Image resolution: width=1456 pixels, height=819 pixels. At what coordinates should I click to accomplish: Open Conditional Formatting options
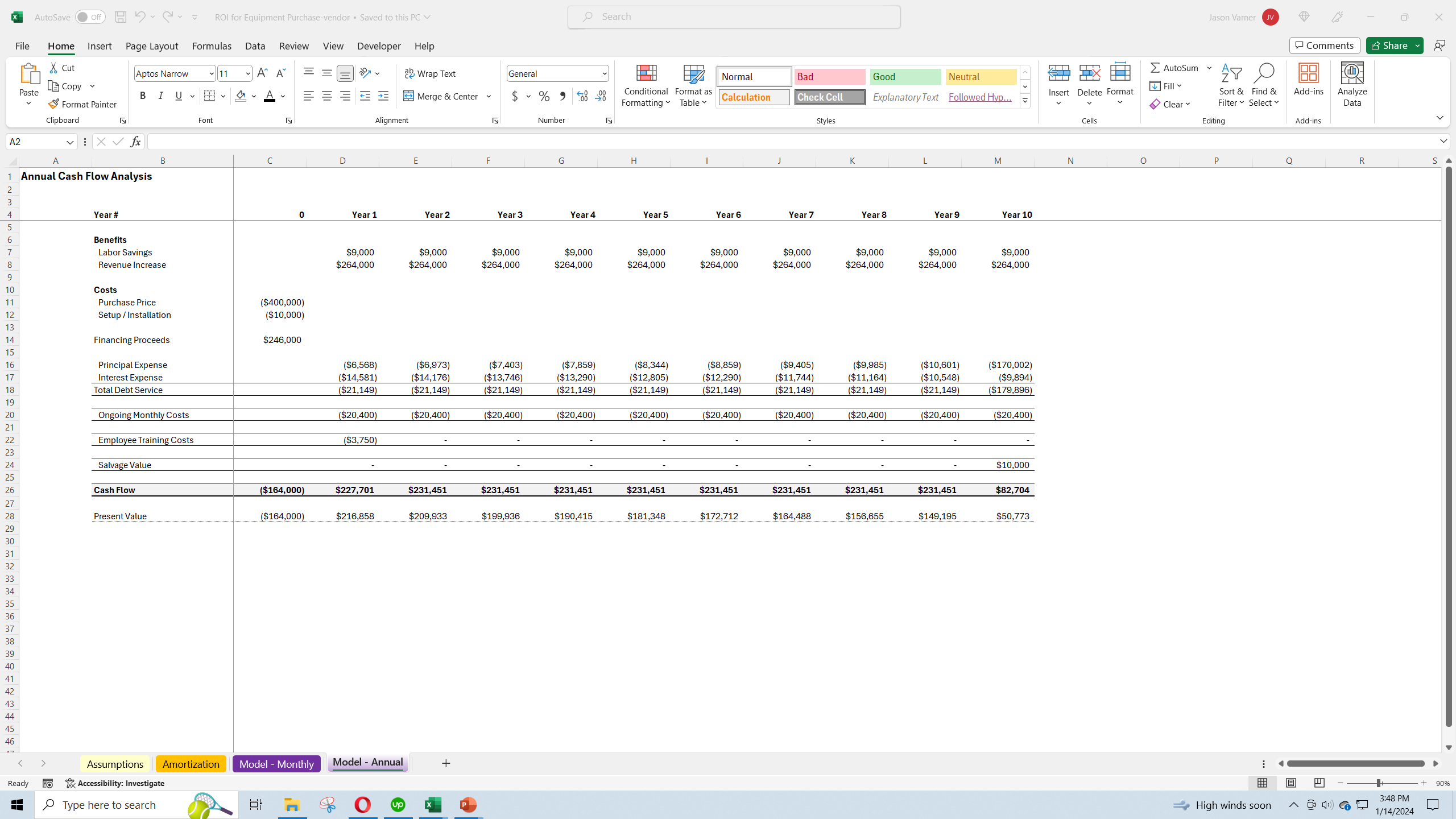pos(645,85)
